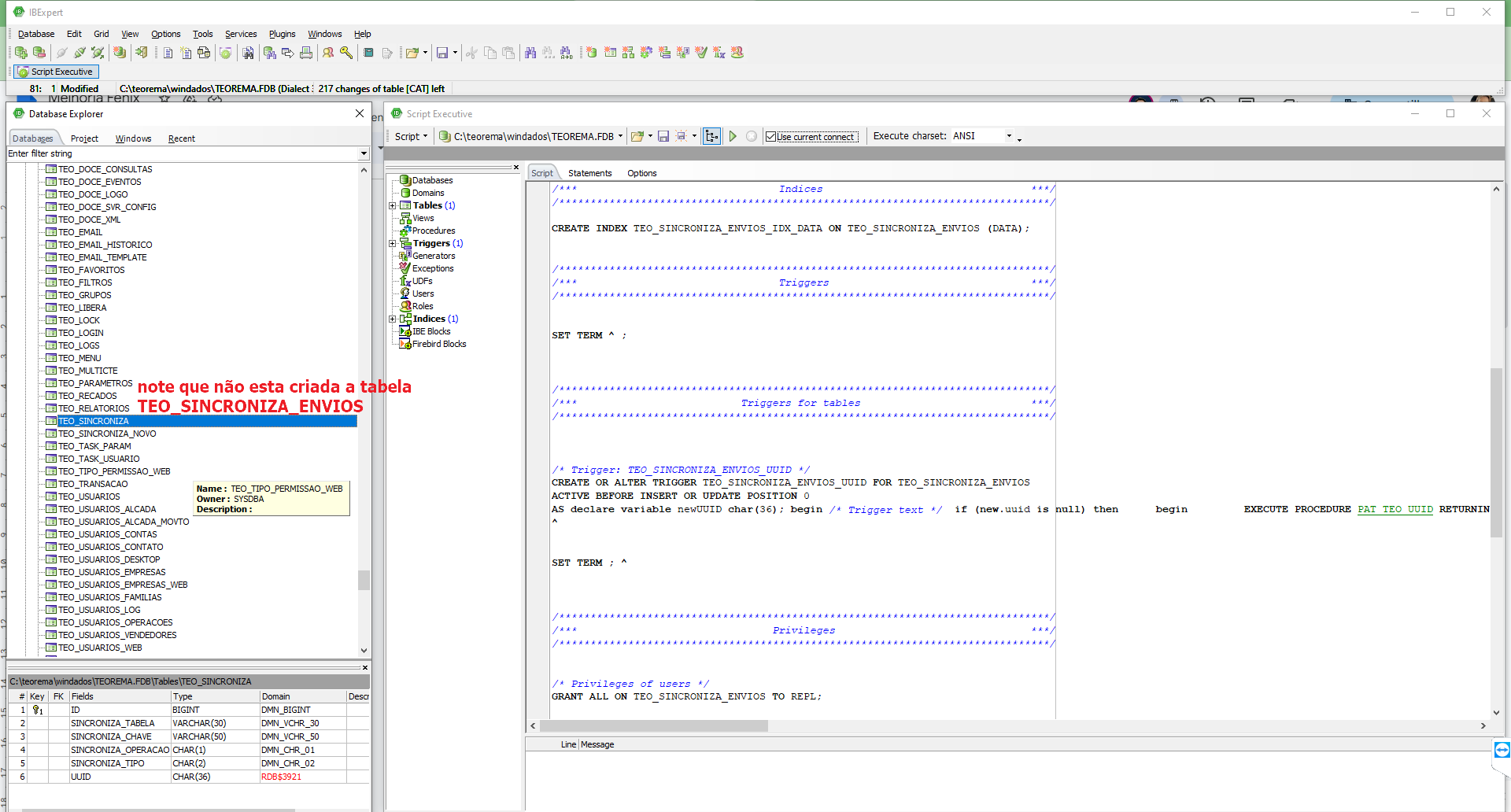The width and height of the screenshot is (1511, 812).
Task: Click the Create Database icon
Action: tap(120, 53)
